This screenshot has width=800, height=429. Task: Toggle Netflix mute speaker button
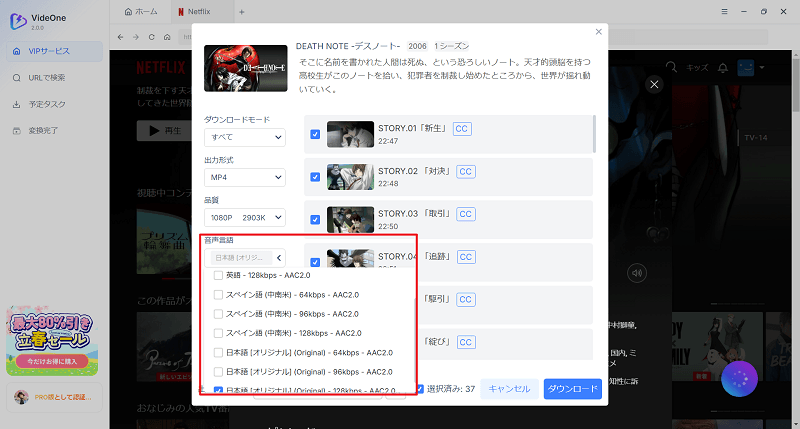637,273
